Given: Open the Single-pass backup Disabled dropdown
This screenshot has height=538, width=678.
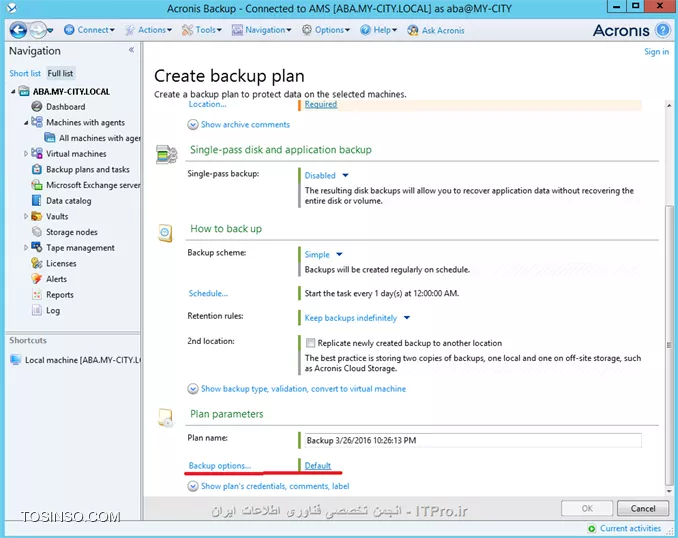Looking at the screenshot, I should click(x=326, y=176).
